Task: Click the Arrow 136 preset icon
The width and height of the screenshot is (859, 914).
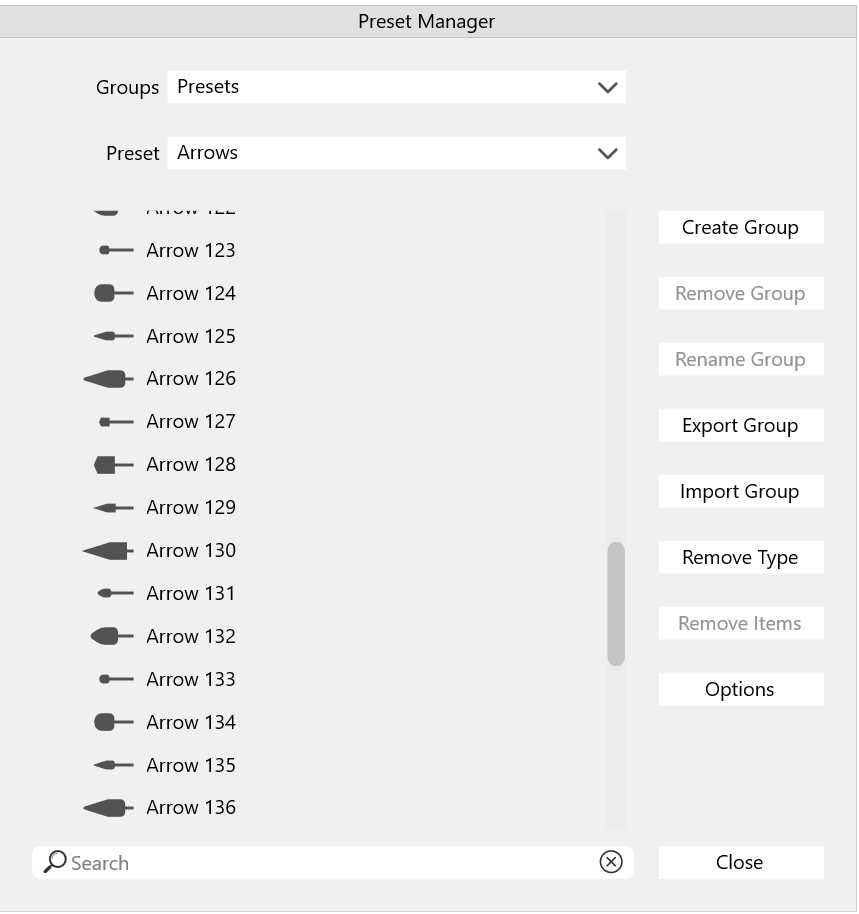Action: point(108,808)
